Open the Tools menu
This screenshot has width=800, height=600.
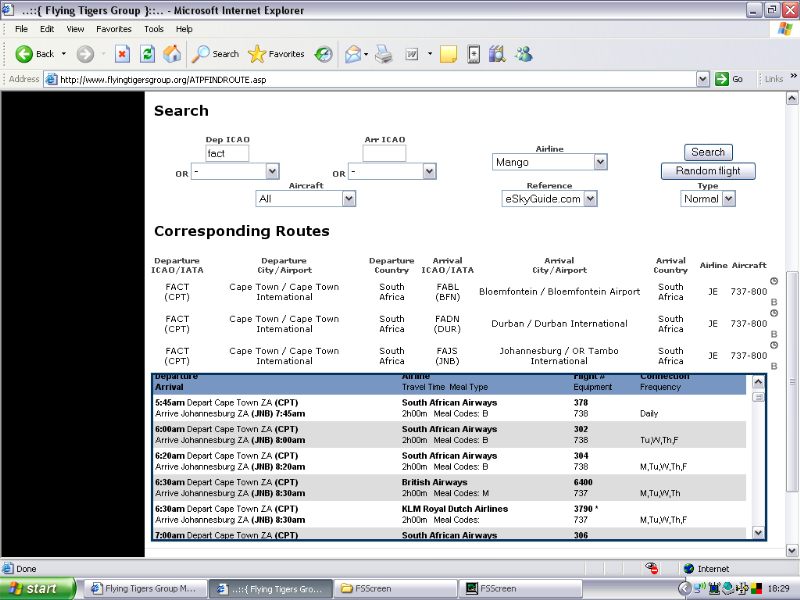[x=153, y=29]
